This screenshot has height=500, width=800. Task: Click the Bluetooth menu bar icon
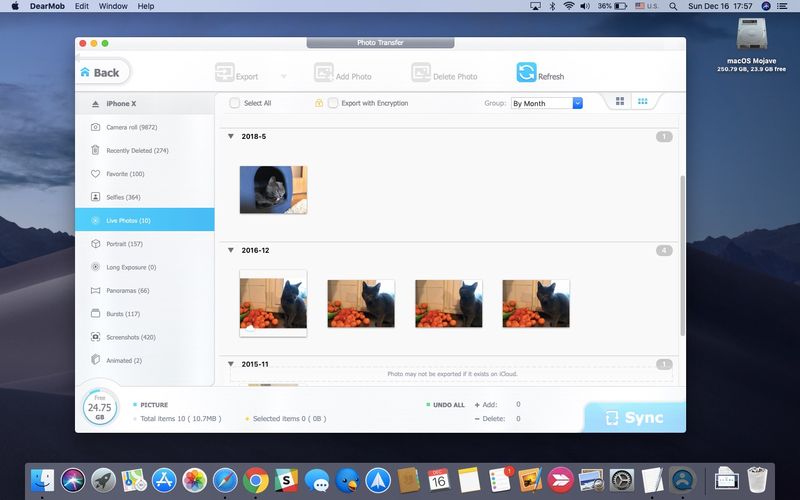552,6
